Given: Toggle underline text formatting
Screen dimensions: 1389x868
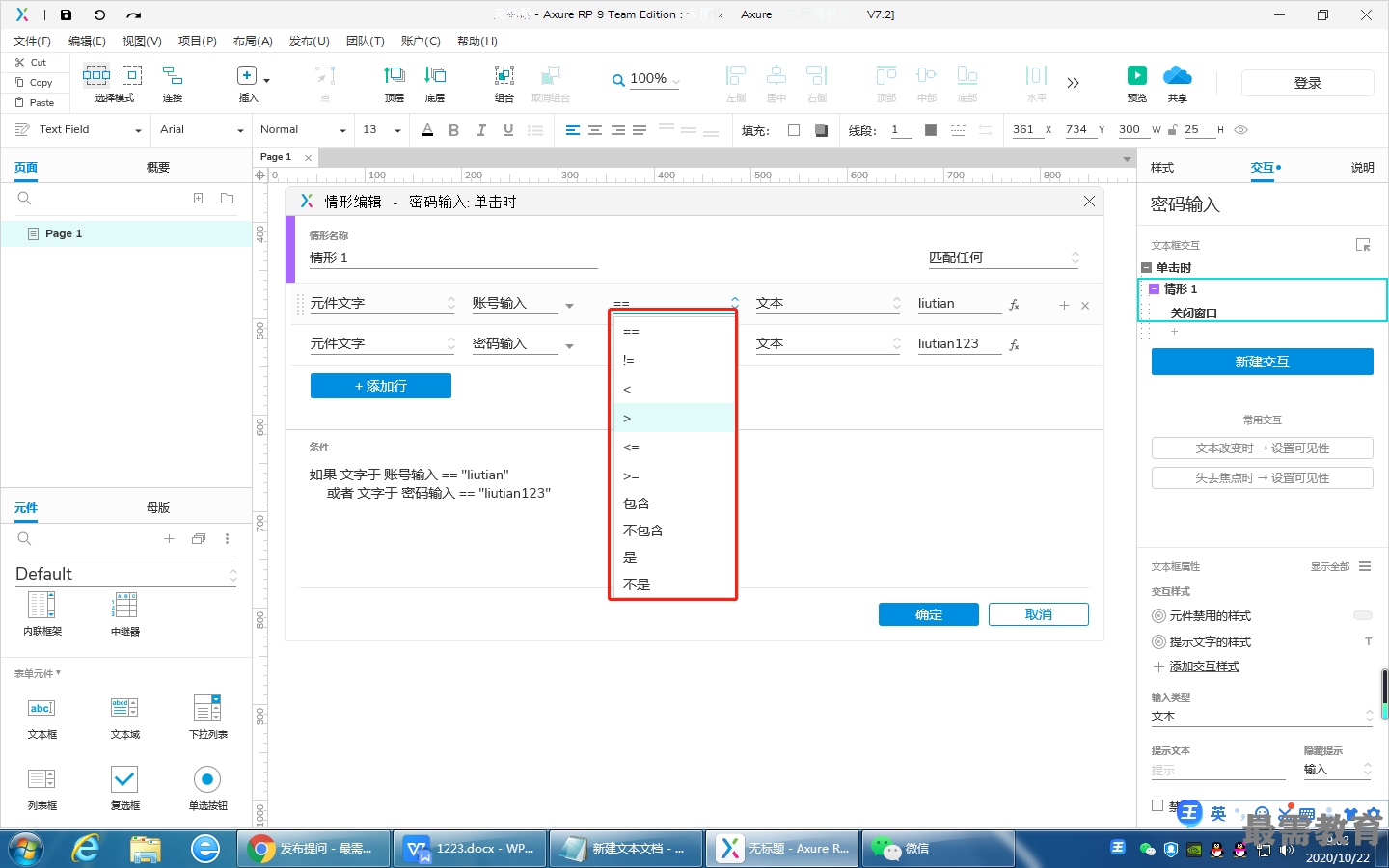Looking at the screenshot, I should [508, 130].
